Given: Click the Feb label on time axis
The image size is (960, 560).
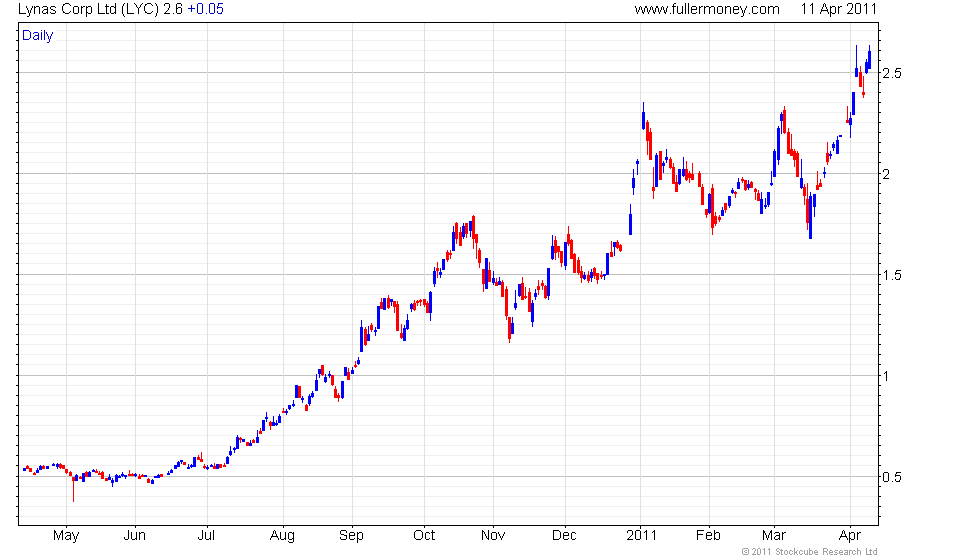Looking at the screenshot, I should click(708, 536).
